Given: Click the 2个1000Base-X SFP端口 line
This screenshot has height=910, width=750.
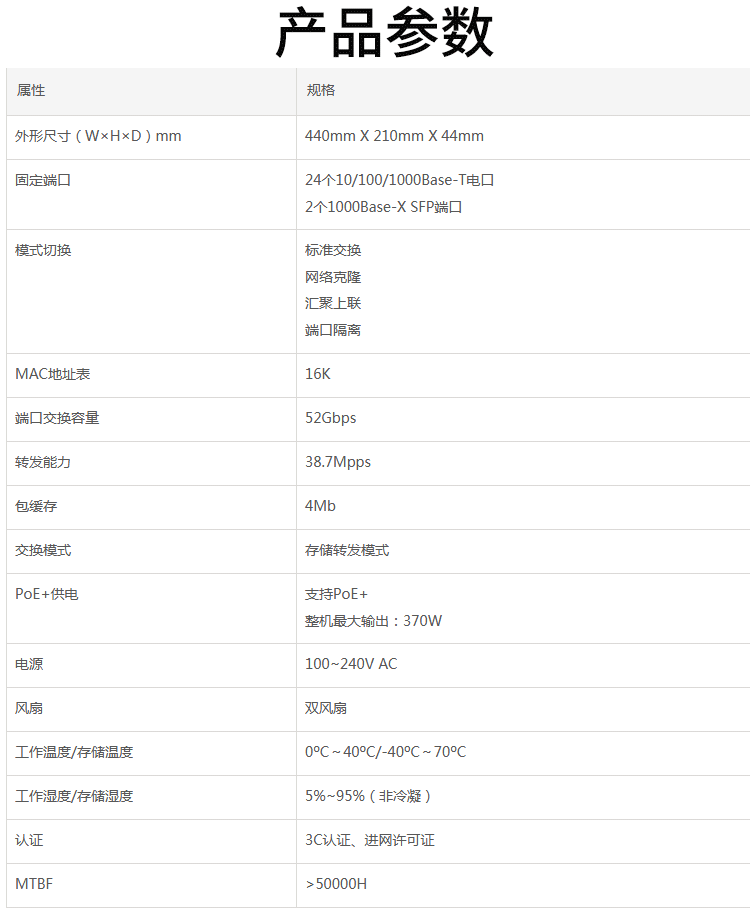Looking at the screenshot, I should coord(383,208).
